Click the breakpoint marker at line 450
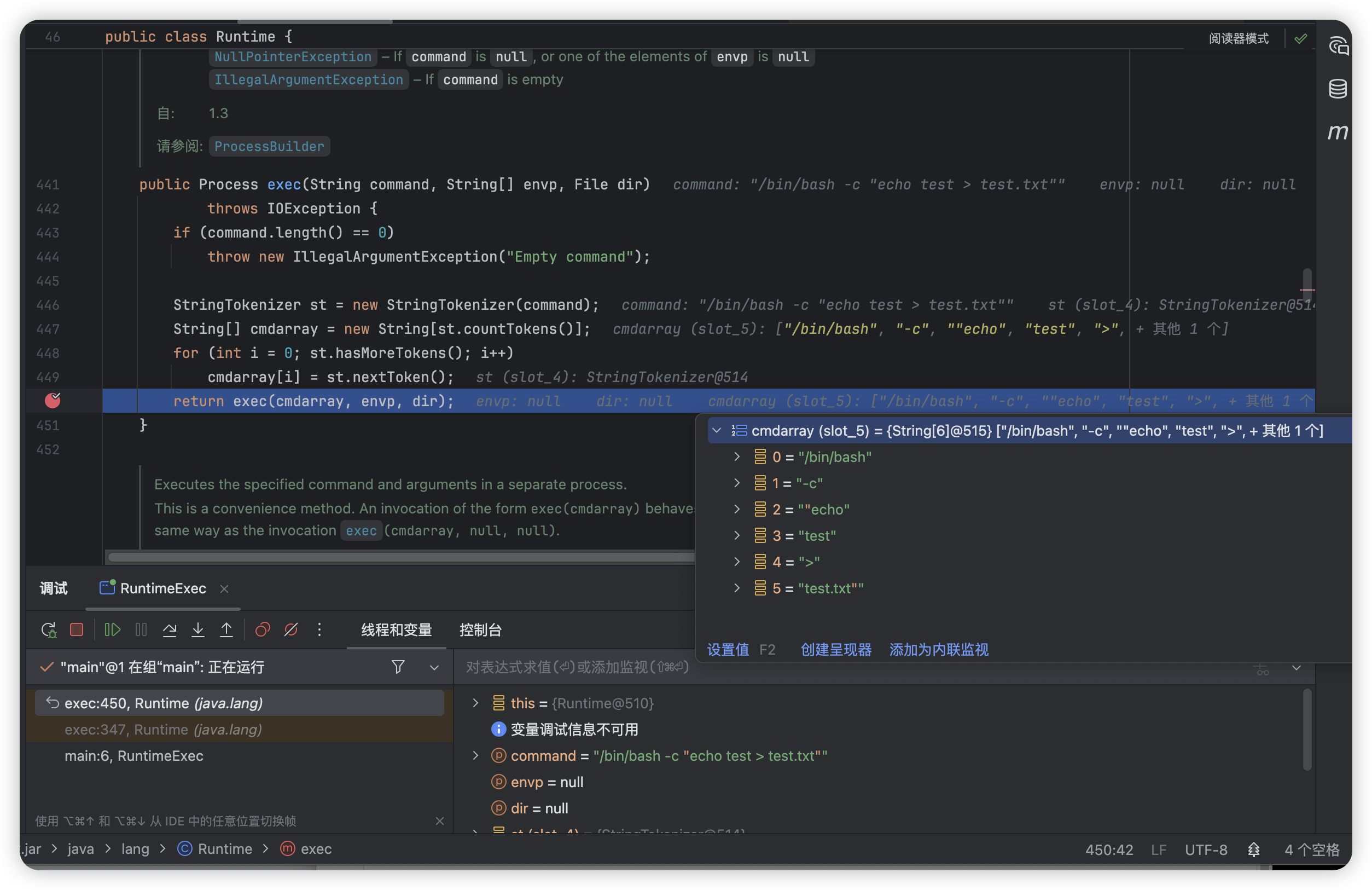Viewport: 1372px width, 890px height. (x=53, y=400)
